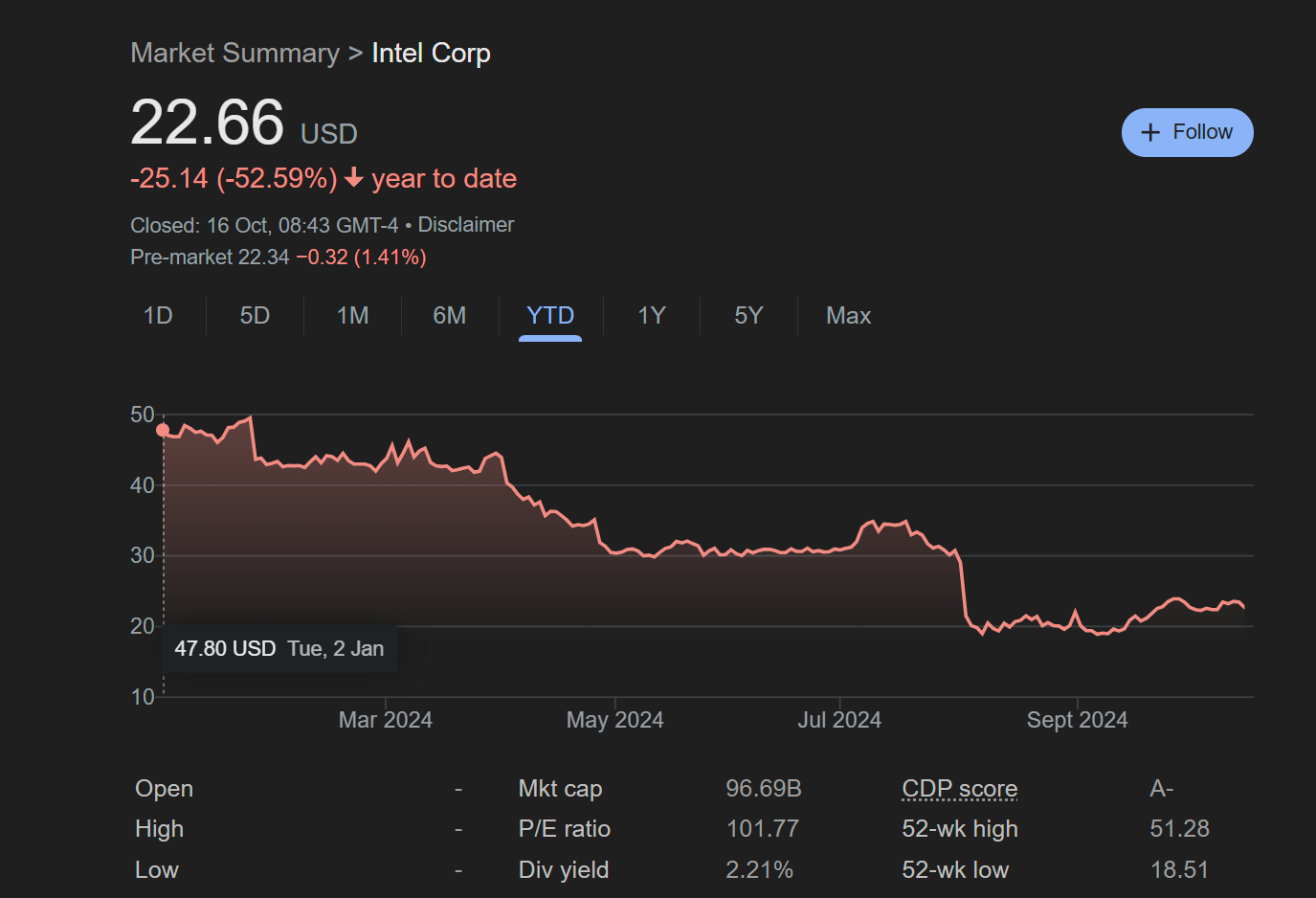This screenshot has width=1316, height=898.
Task: Switch to 1Y chart view
Action: point(652,316)
